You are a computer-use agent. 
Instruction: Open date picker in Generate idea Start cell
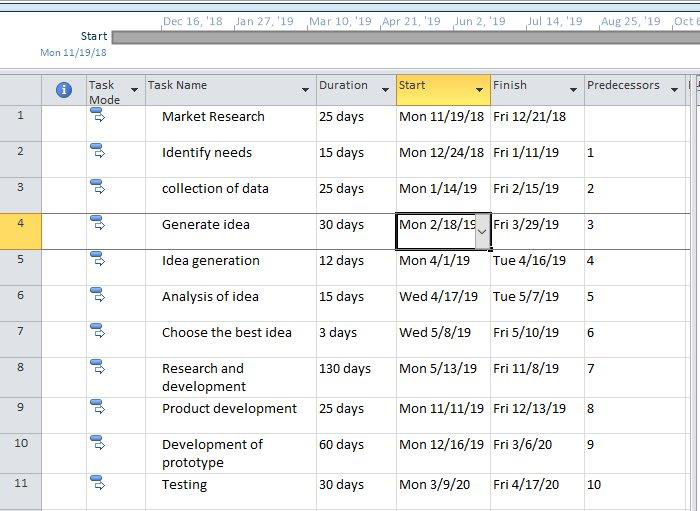(x=482, y=231)
